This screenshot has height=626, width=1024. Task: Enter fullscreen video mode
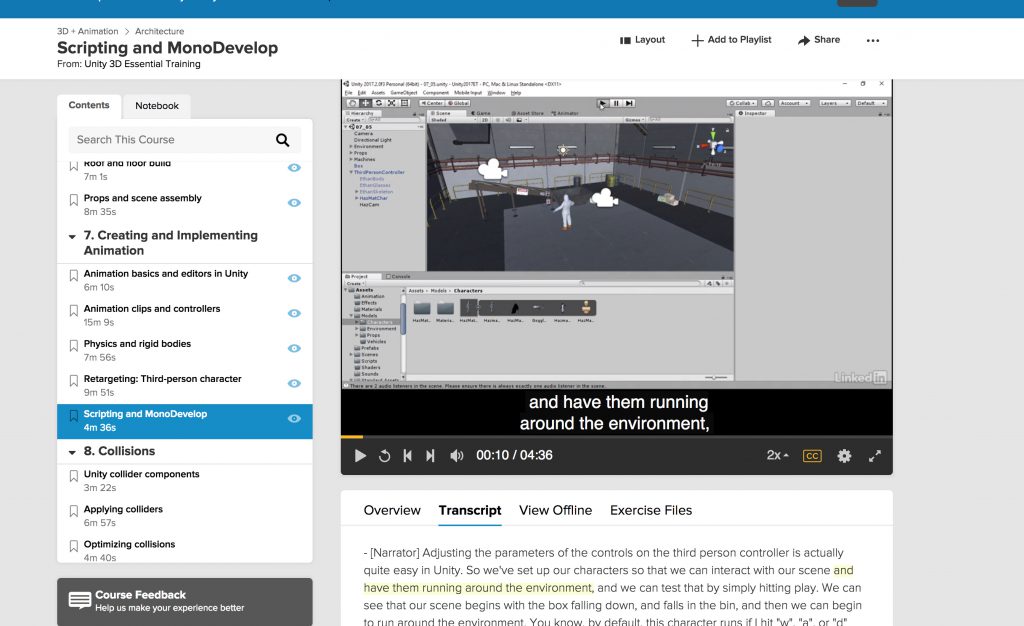(874, 456)
